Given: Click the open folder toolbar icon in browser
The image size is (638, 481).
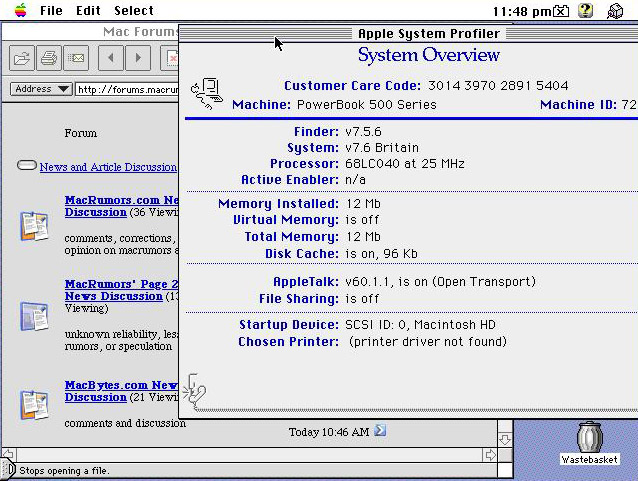Looking at the screenshot, I should pos(22,58).
